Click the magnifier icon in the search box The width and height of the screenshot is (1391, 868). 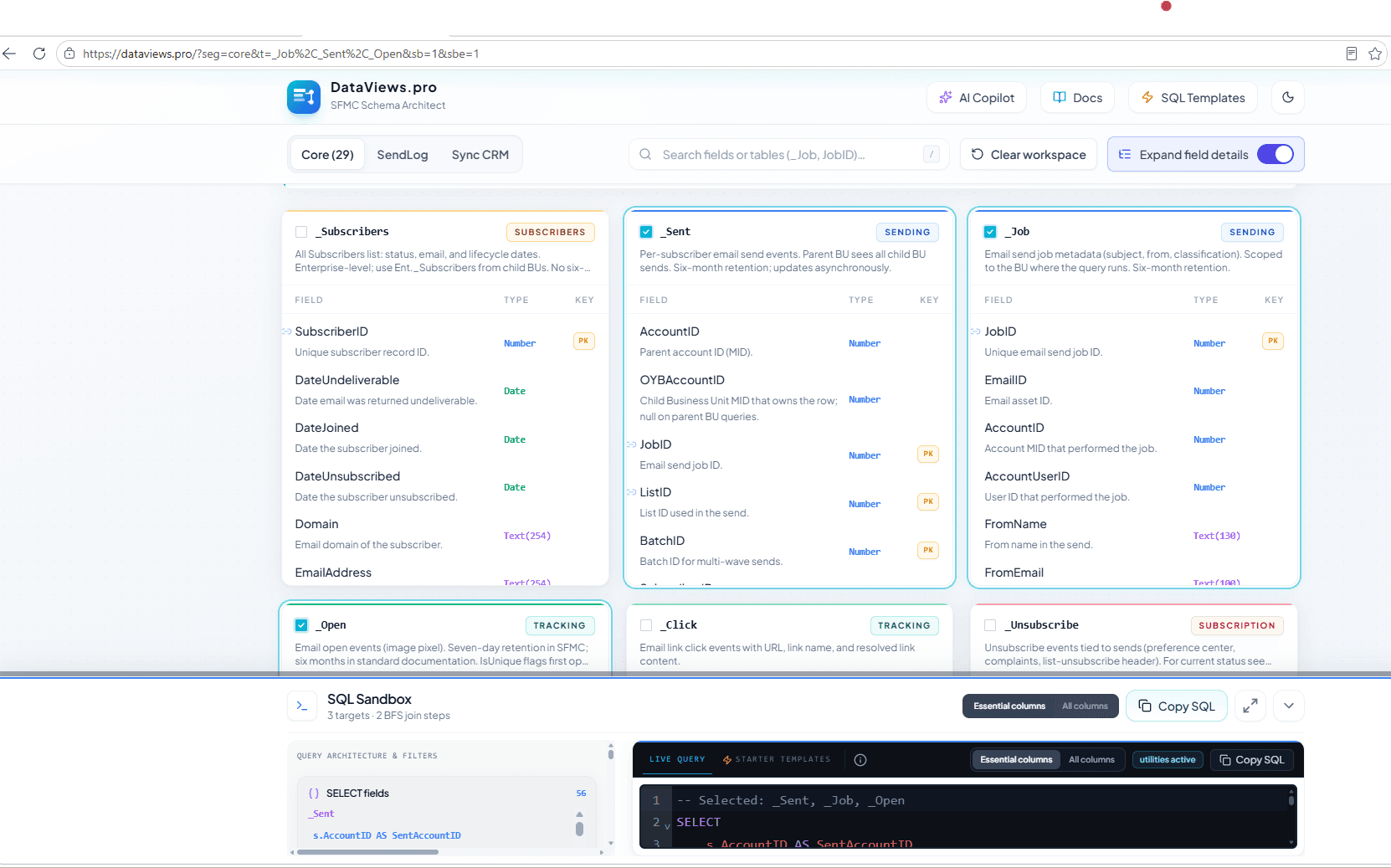[x=645, y=154]
